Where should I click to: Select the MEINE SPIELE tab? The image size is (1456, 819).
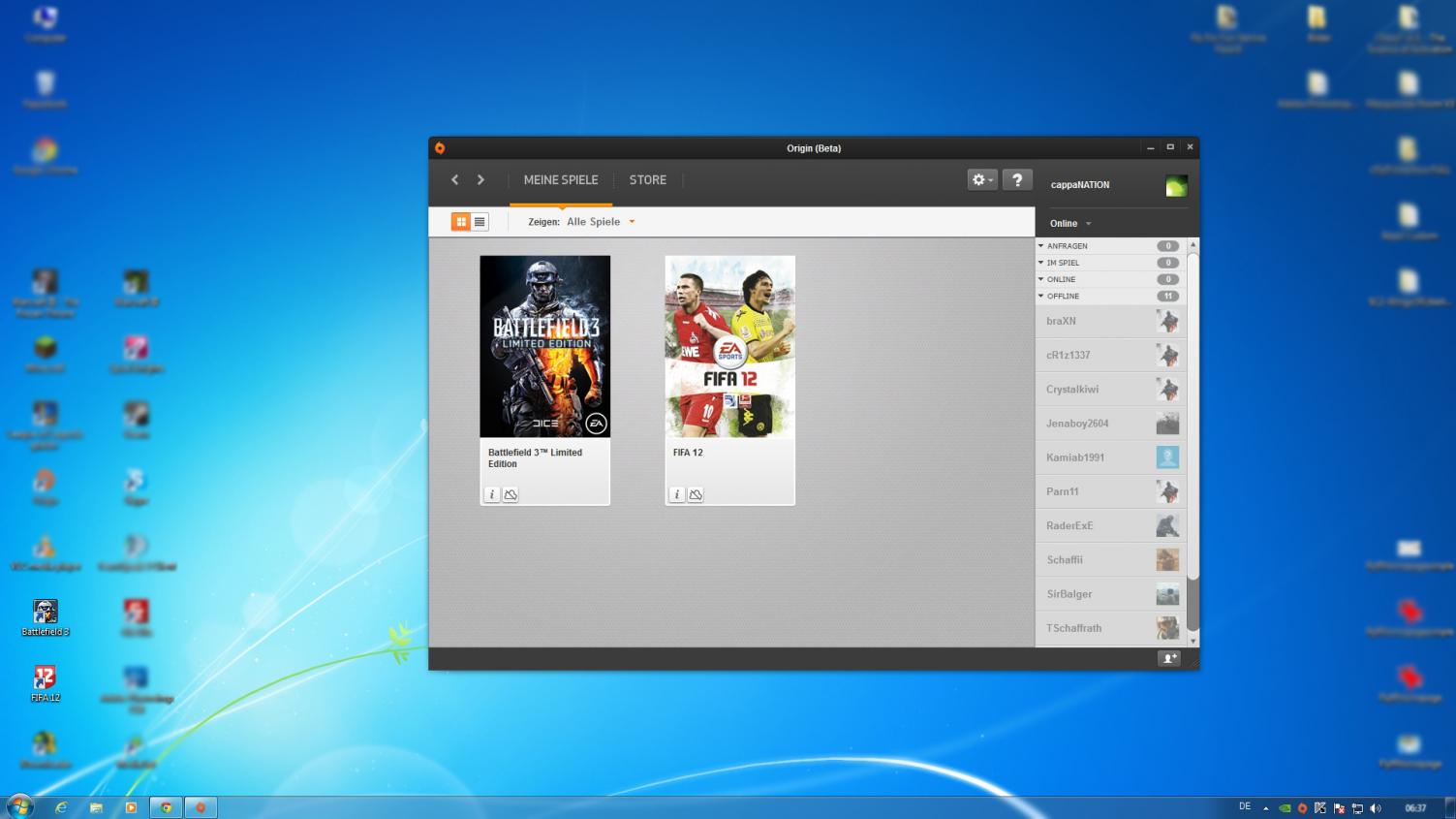561,180
